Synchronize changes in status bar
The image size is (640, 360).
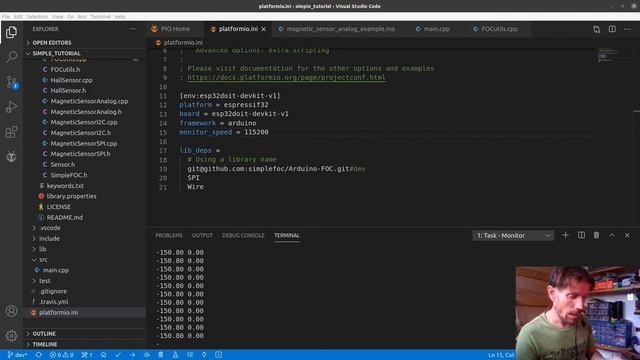pyautogui.click(x=39, y=355)
